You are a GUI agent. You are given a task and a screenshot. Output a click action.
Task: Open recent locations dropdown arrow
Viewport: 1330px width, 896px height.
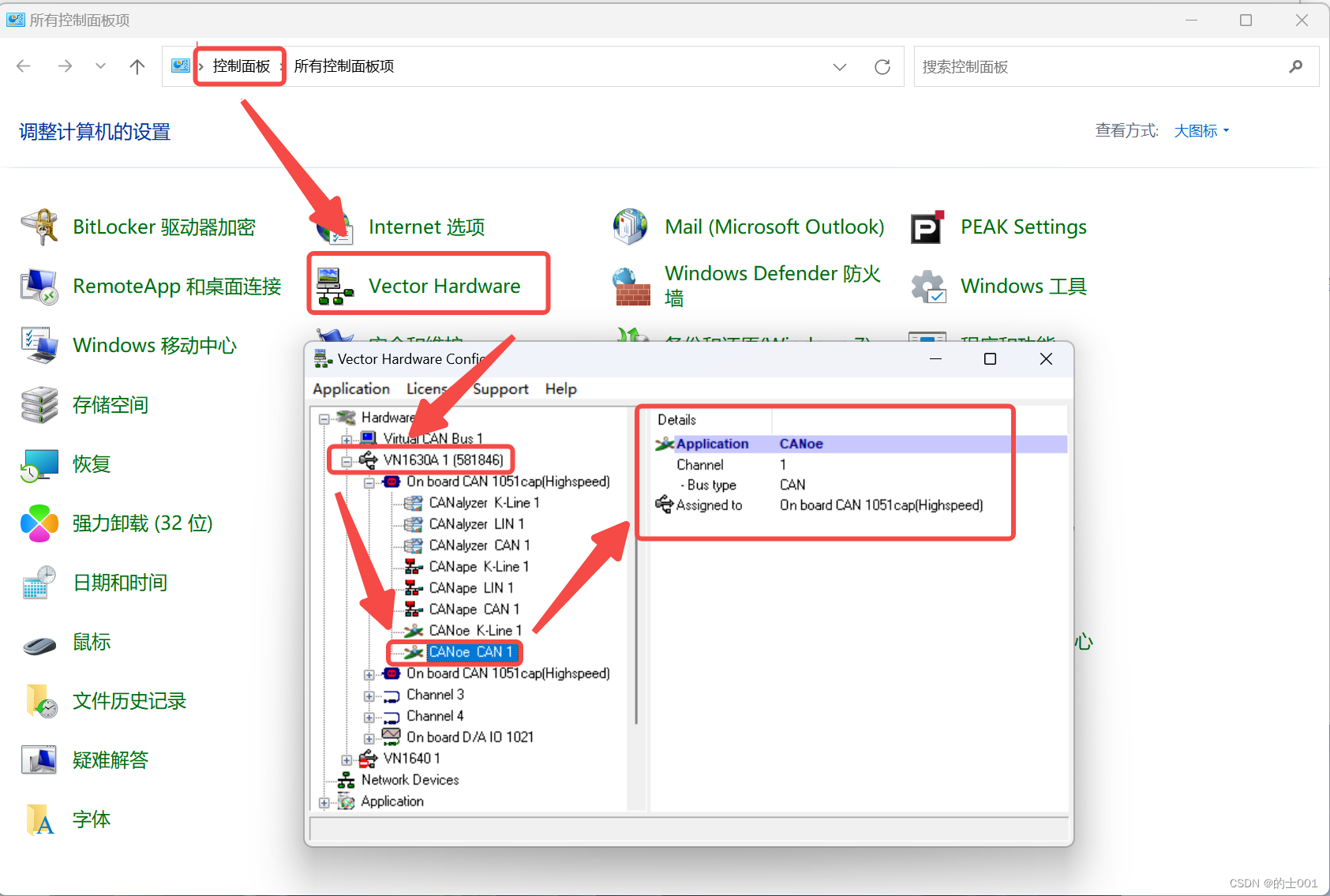tap(100, 66)
